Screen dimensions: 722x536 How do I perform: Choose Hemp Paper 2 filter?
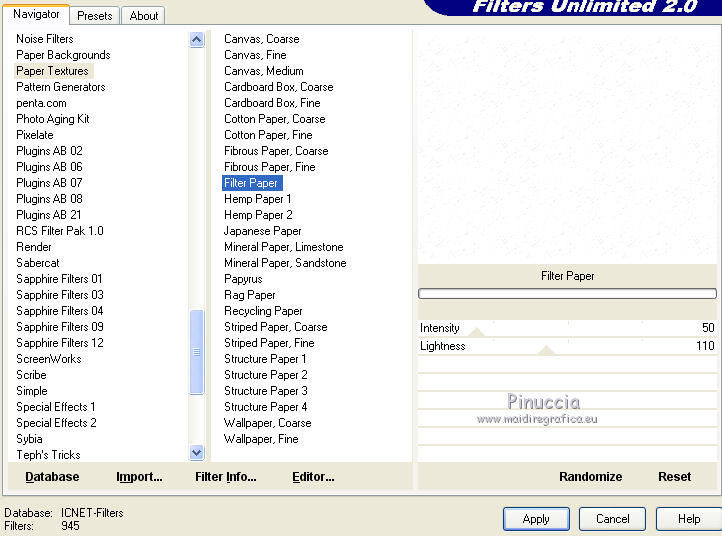click(x=258, y=215)
